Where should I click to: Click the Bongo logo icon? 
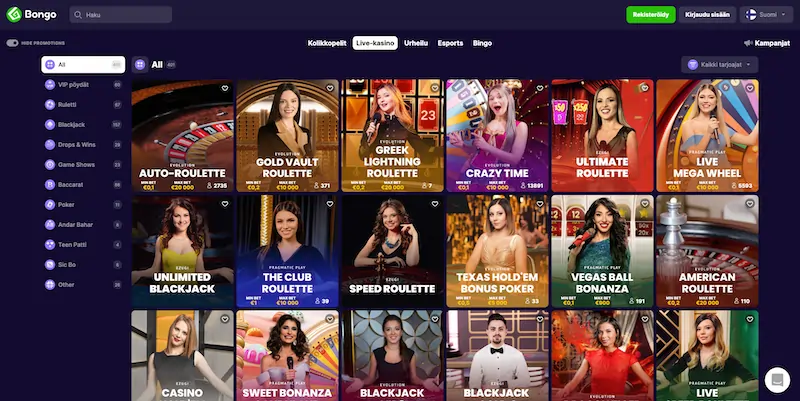[x=14, y=14]
